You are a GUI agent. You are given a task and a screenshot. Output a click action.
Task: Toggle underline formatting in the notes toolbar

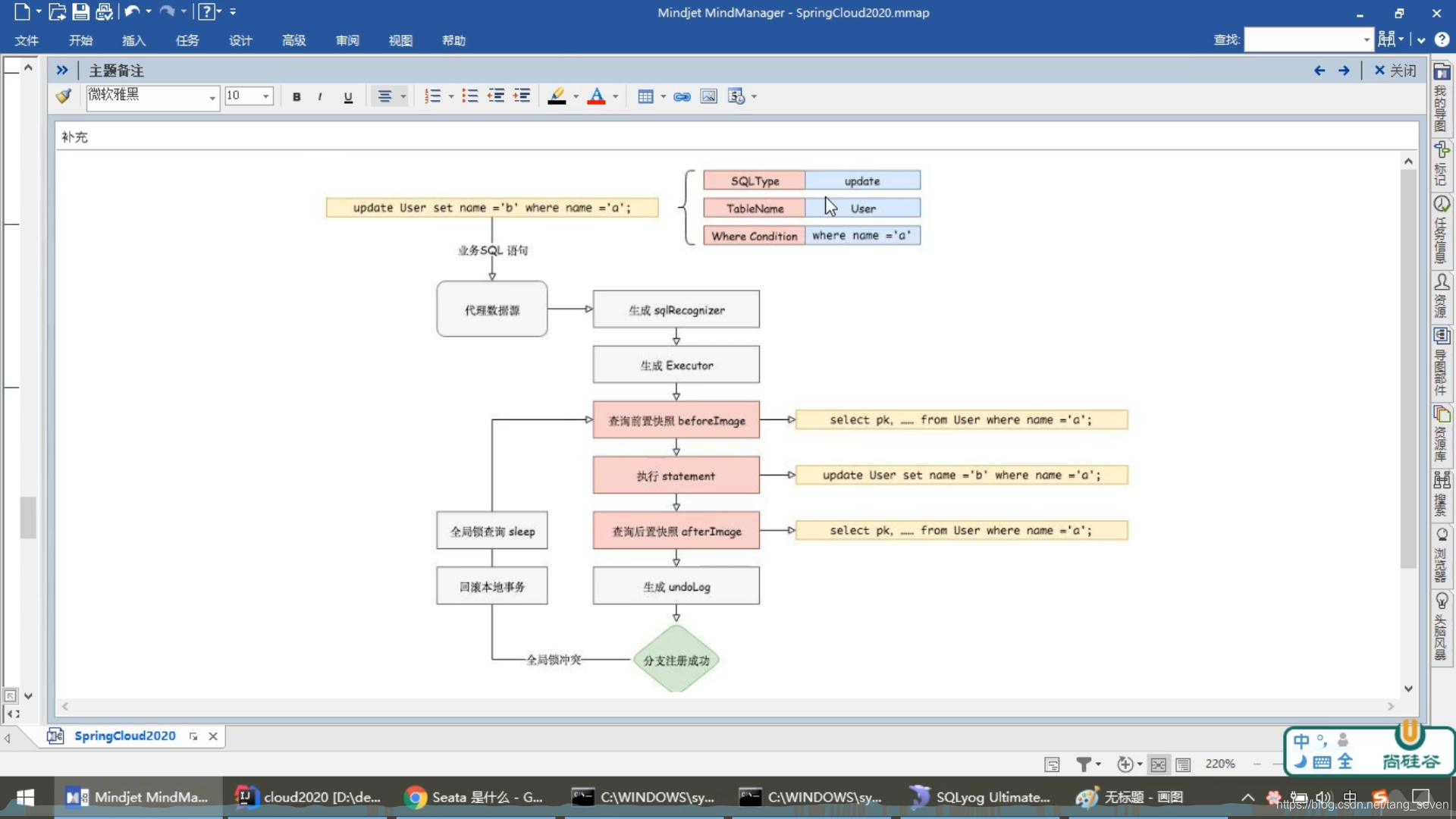pos(348,96)
